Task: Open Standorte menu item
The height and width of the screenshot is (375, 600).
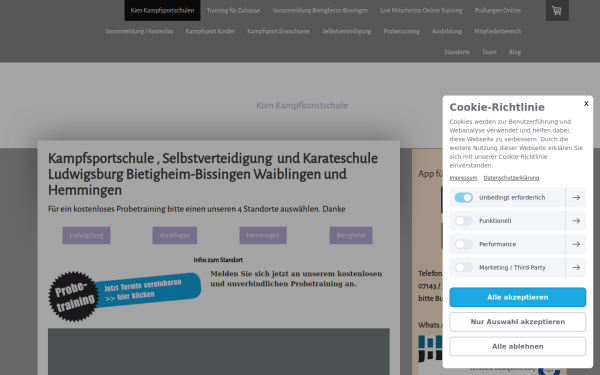Action: pos(457,52)
